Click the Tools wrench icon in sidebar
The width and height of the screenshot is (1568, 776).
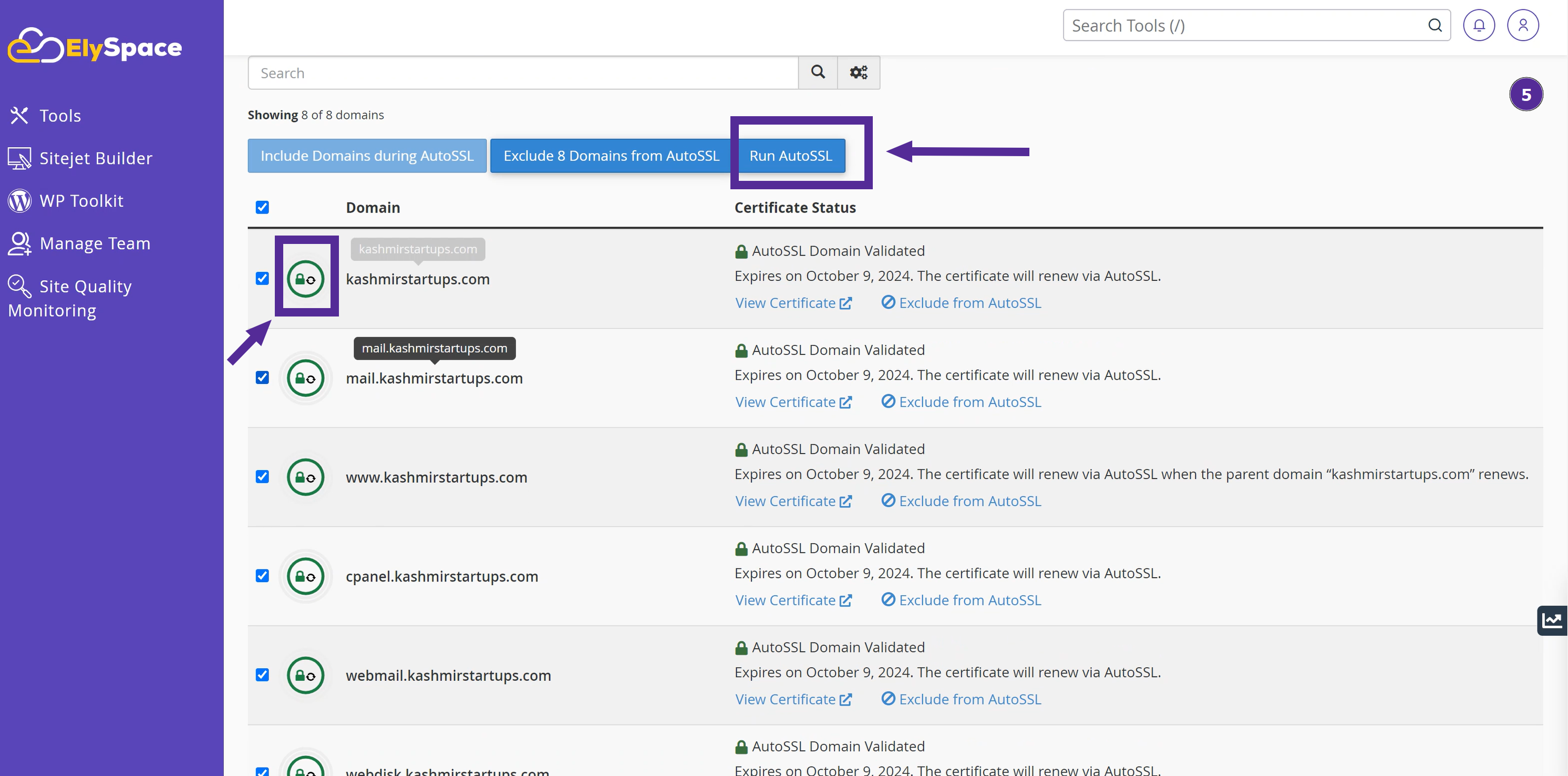click(19, 115)
